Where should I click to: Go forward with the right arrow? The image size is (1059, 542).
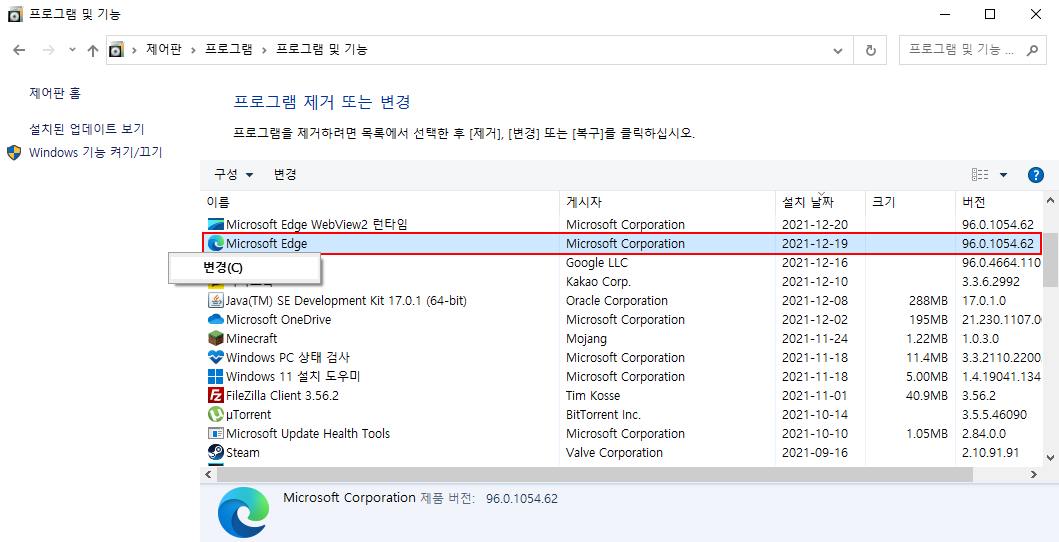tap(49, 50)
